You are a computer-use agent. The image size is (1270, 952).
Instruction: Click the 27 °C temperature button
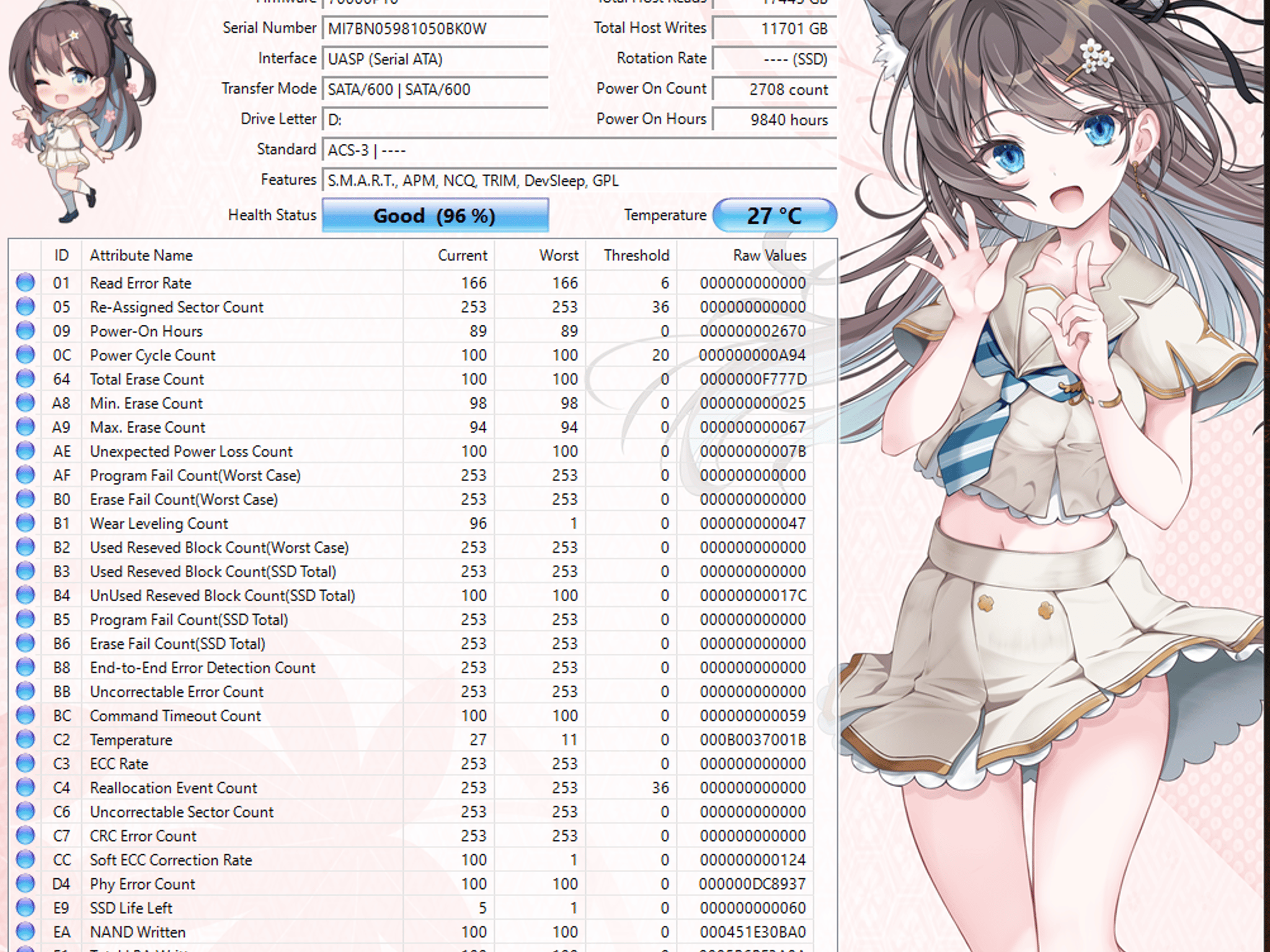tap(775, 215)
